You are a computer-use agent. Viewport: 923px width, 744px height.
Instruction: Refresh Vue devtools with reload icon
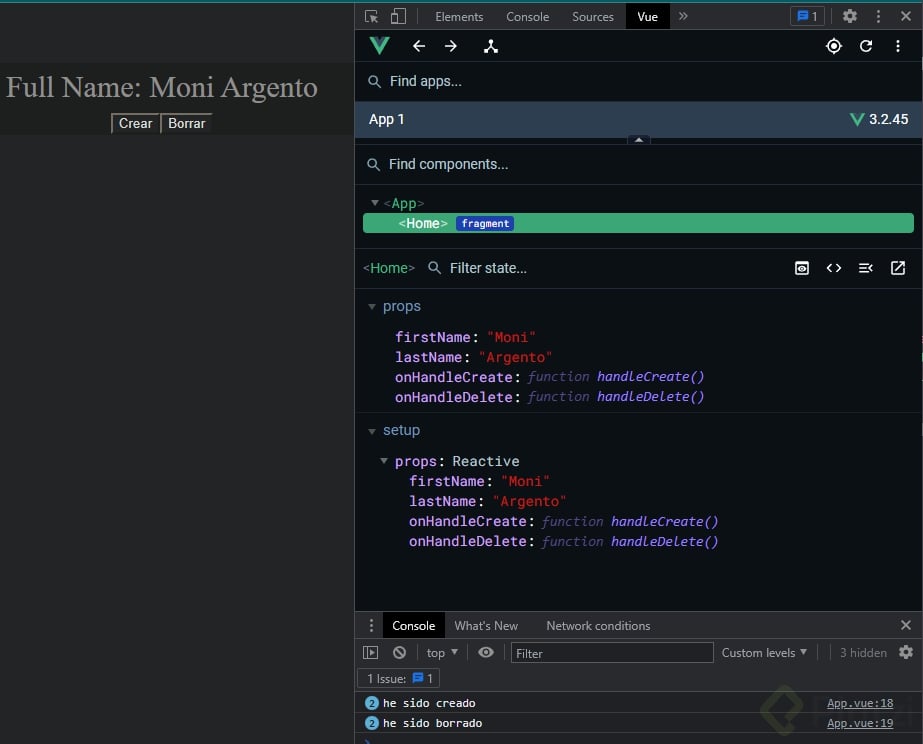(866, 46)
